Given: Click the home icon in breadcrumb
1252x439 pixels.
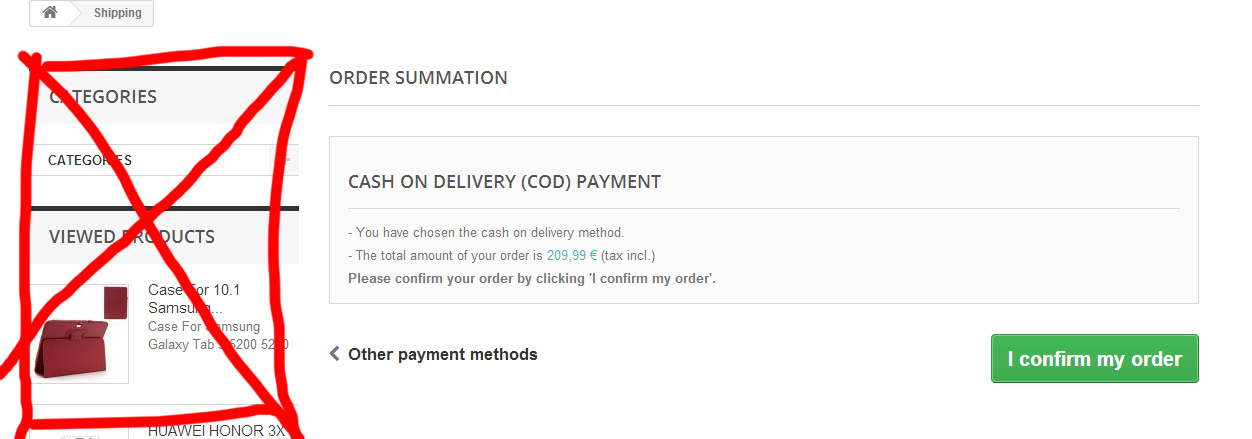Looking at the screenshot, I should [x=49, y=13].
